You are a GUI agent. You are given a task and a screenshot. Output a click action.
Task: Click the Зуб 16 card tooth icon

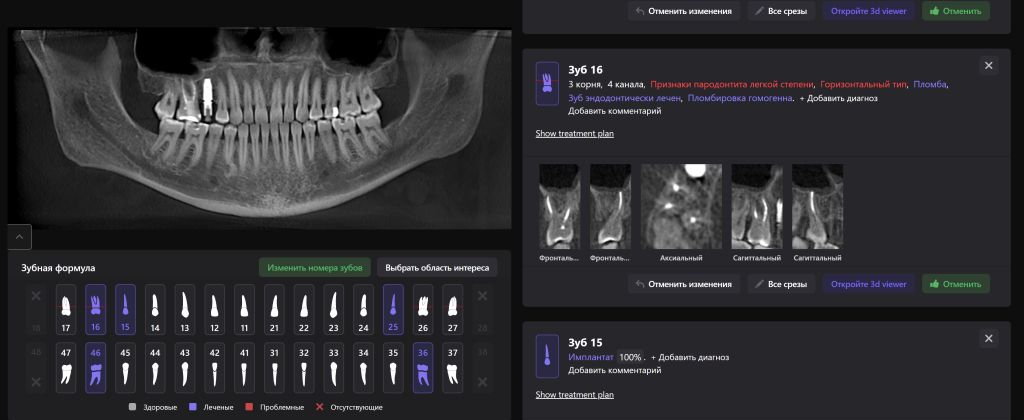coord(547,78)
